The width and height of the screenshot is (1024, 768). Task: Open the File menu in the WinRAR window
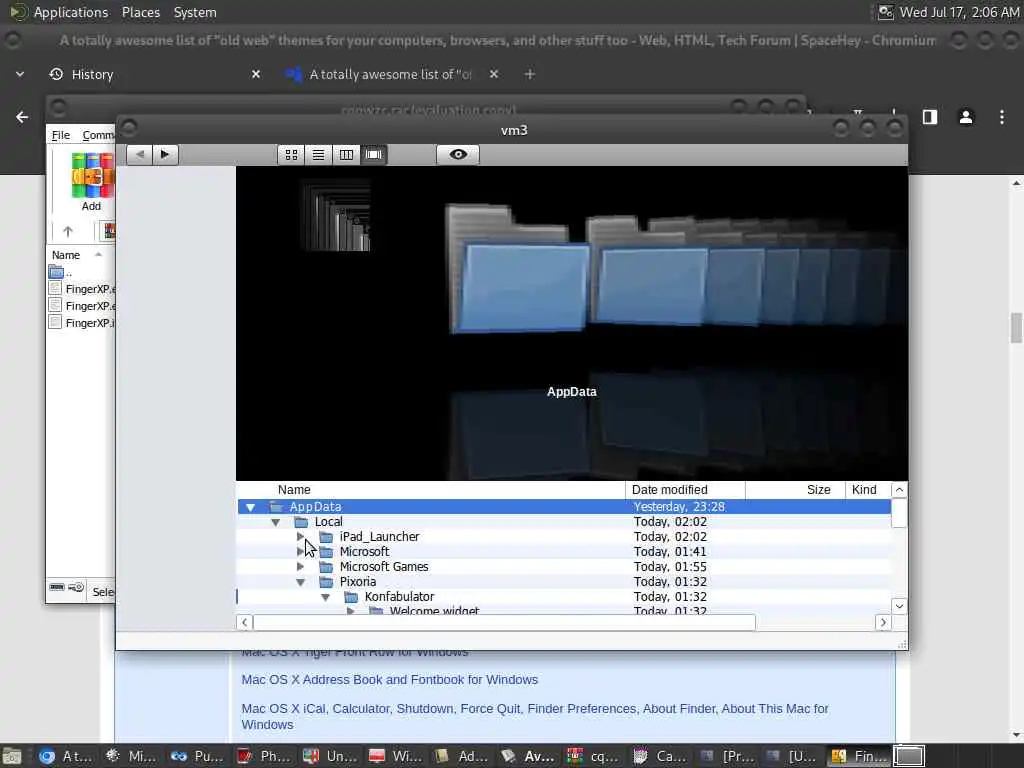click(61, 135)
